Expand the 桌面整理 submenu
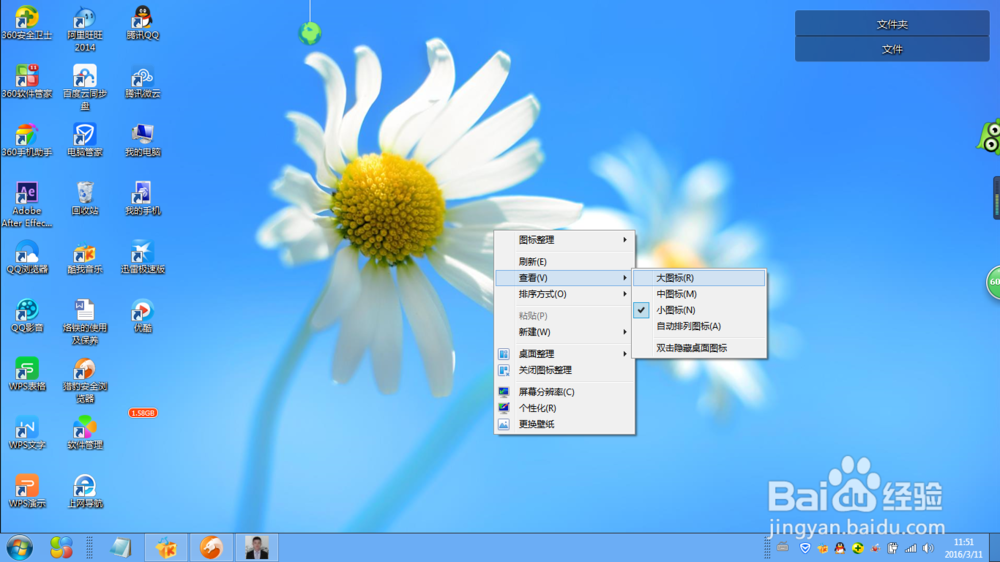Viewport: 1000px width, 562px height. [x=565, y=353]
